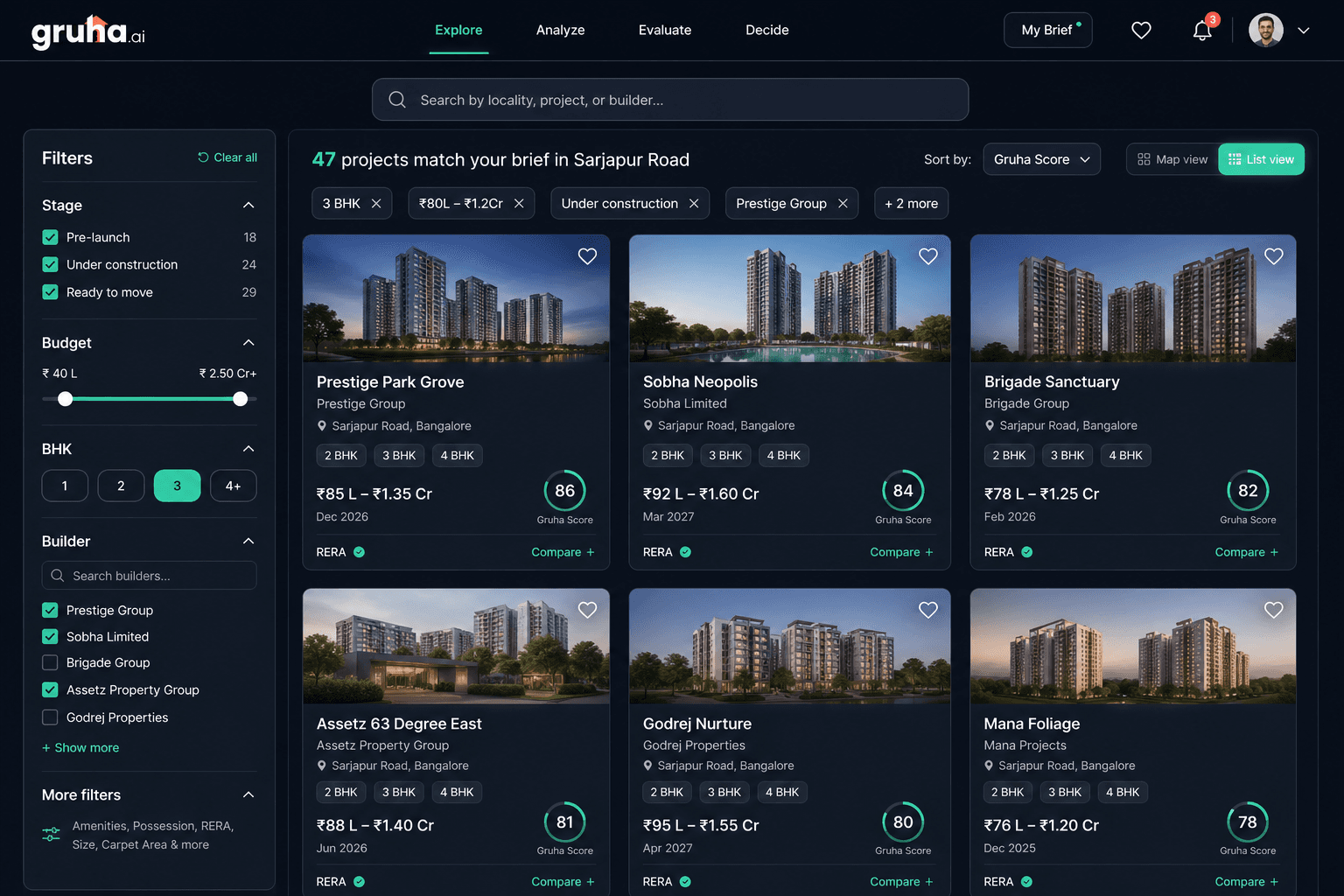This screenshot has width=1344, height=896.
Task: Collapse the Builder filter section
Action: click(x=248, y=541)
